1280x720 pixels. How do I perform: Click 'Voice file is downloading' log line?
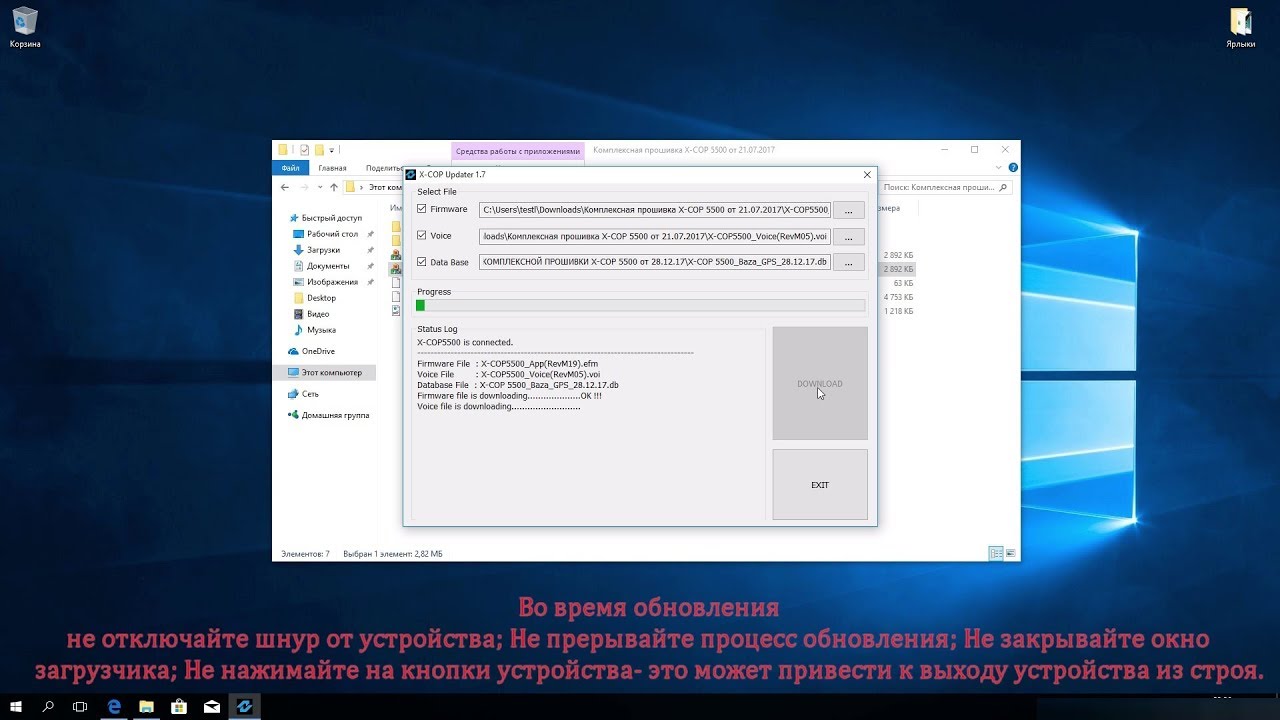click(x=498, y=407)
